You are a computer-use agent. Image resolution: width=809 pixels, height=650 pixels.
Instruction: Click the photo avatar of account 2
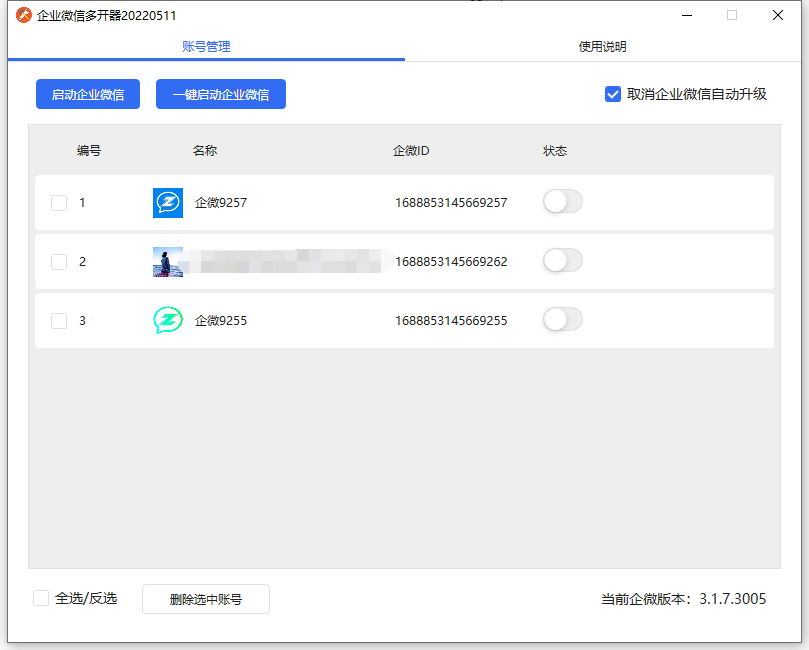168,262
